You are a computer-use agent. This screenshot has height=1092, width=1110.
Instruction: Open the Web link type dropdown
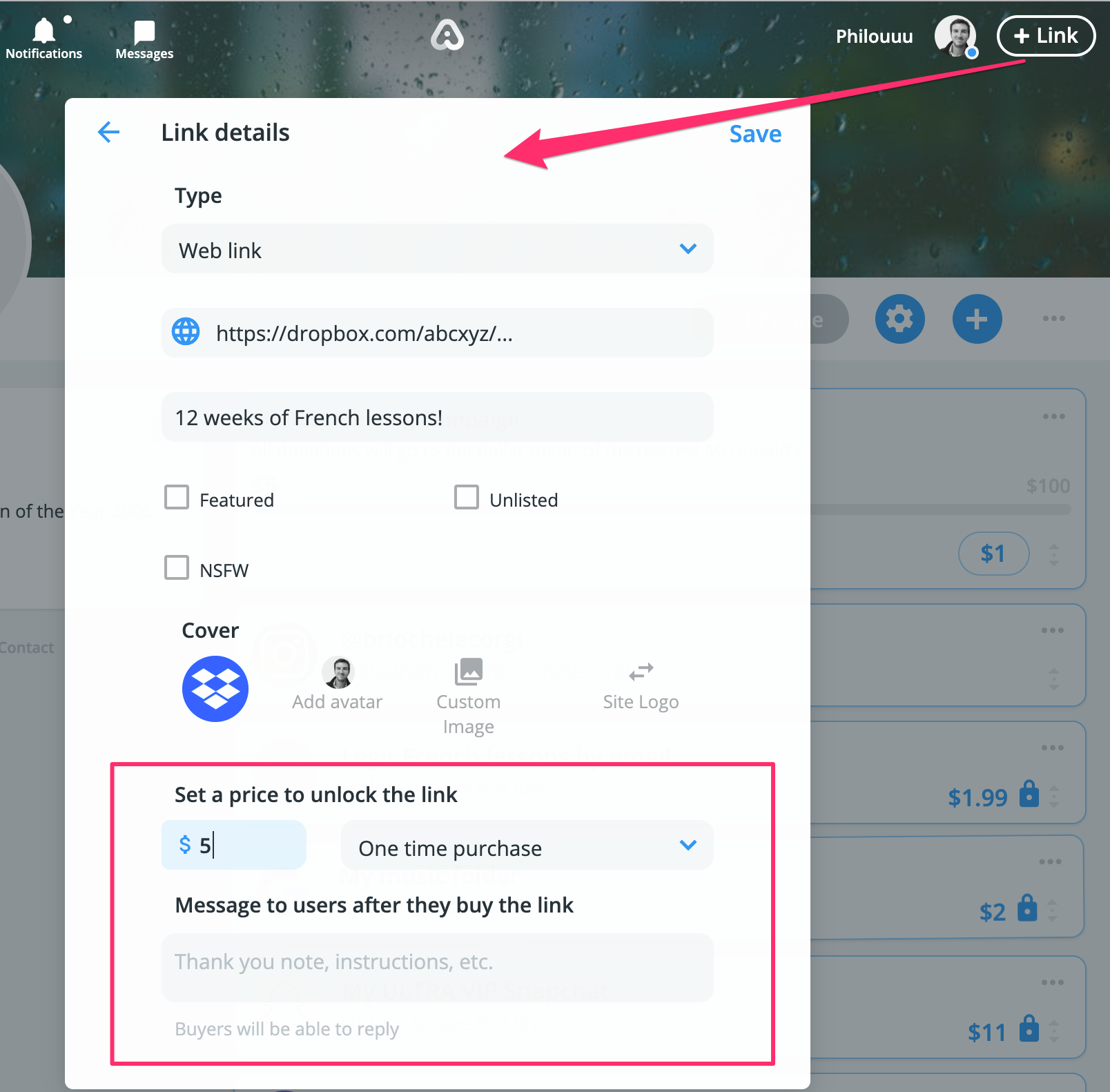click(437, 249)
